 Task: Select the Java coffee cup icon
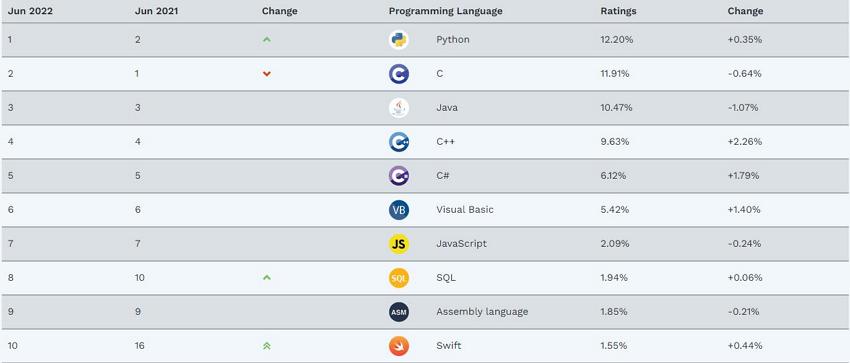(398, 108)
